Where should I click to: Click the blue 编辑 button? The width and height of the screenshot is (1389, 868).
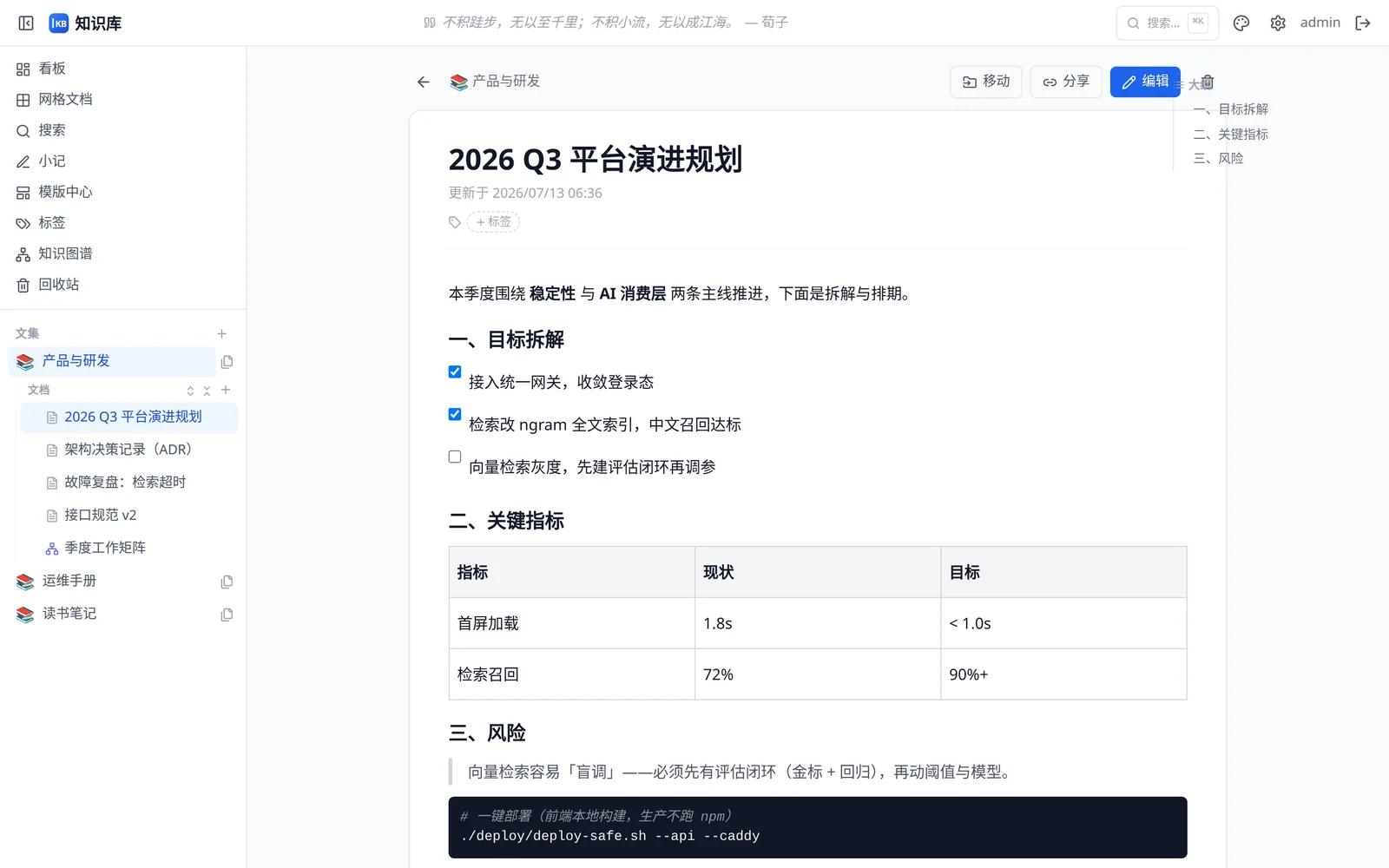(1145, 82)
